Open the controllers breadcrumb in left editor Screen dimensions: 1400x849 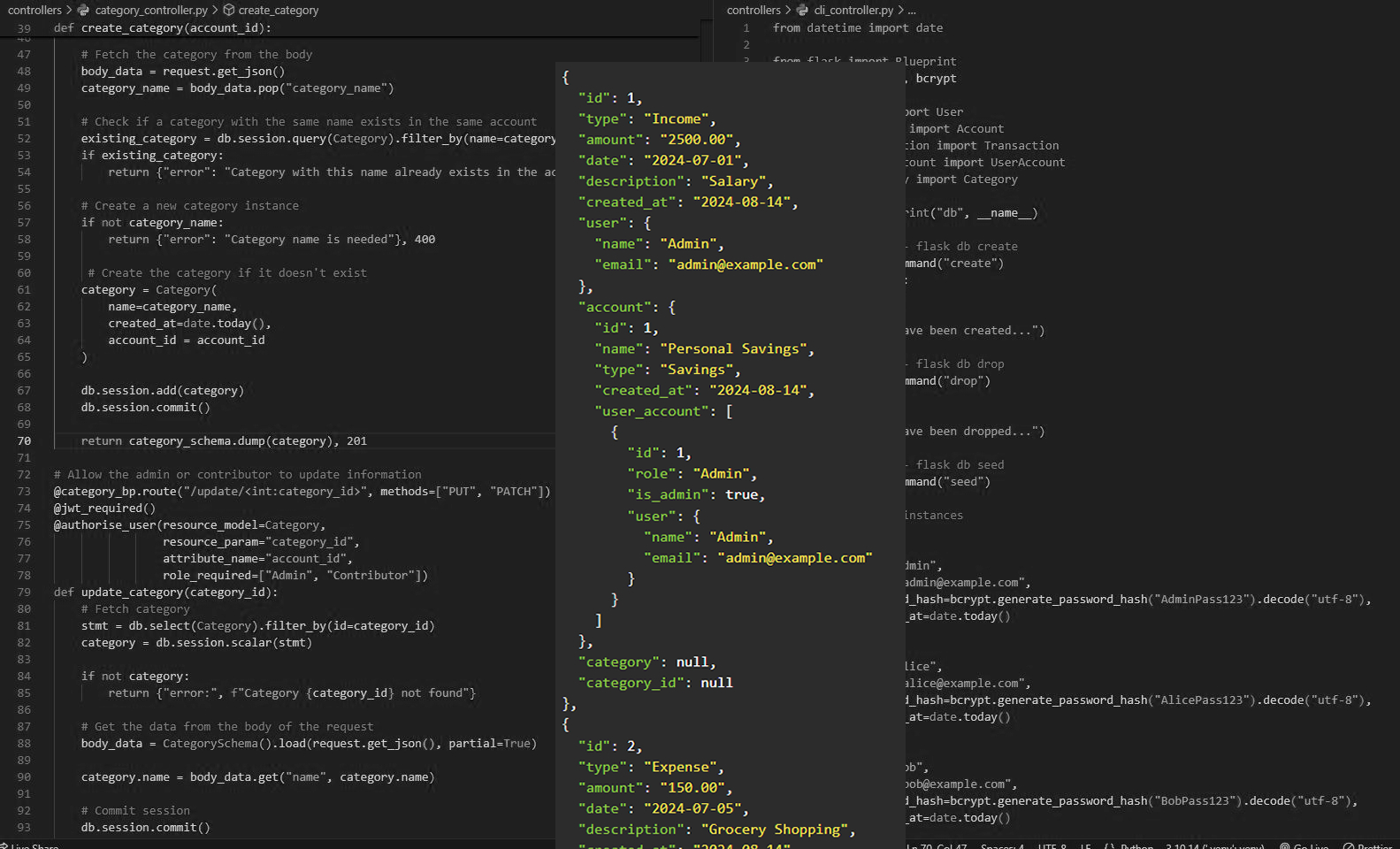coord(34,10)
